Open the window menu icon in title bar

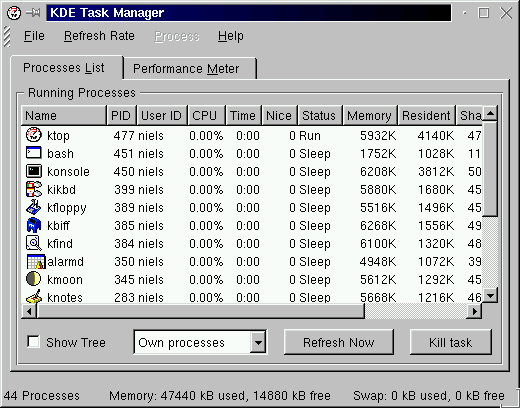click(14, 13)
